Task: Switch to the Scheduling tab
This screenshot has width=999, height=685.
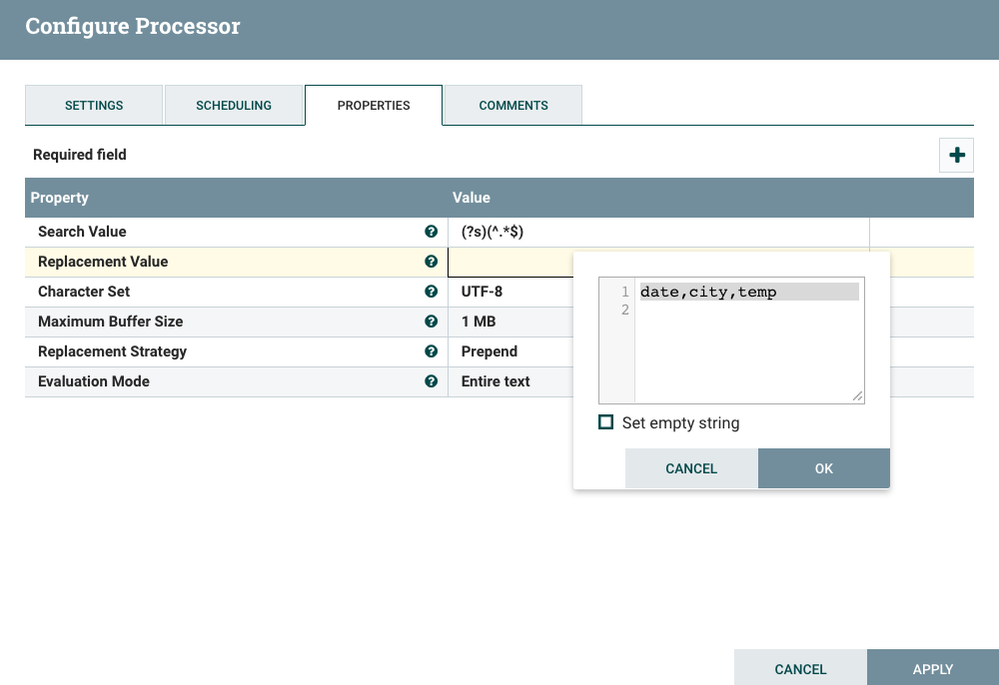Action: [234, 105]
